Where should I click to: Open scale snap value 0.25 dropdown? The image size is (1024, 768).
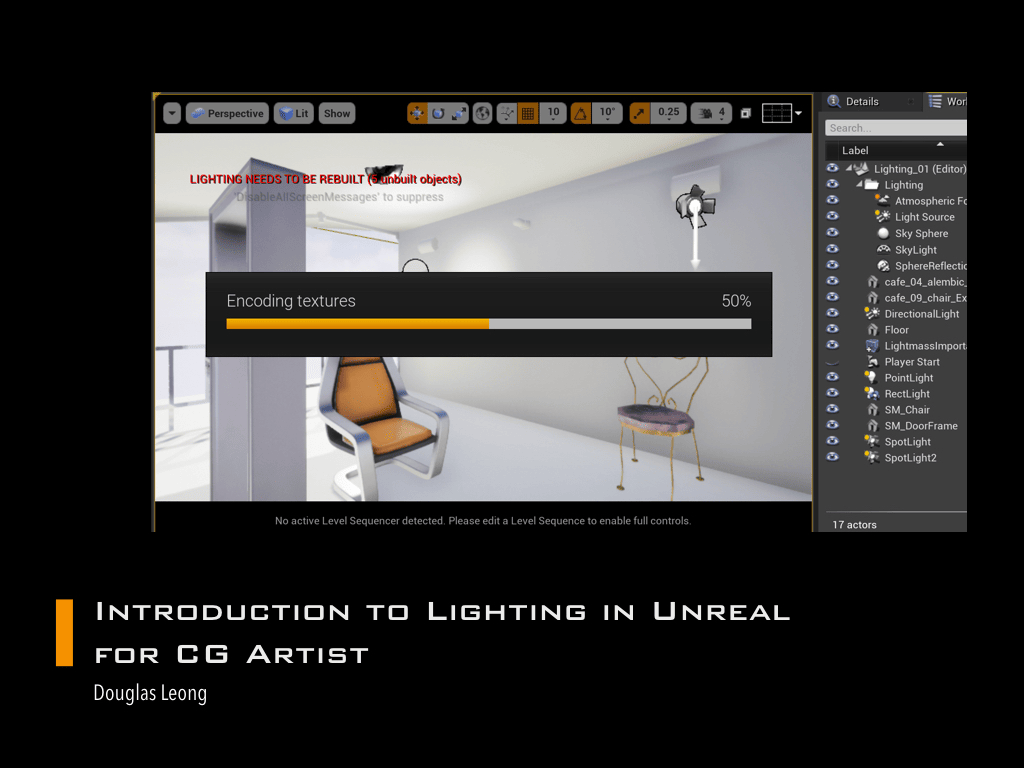tap(668, 114)
